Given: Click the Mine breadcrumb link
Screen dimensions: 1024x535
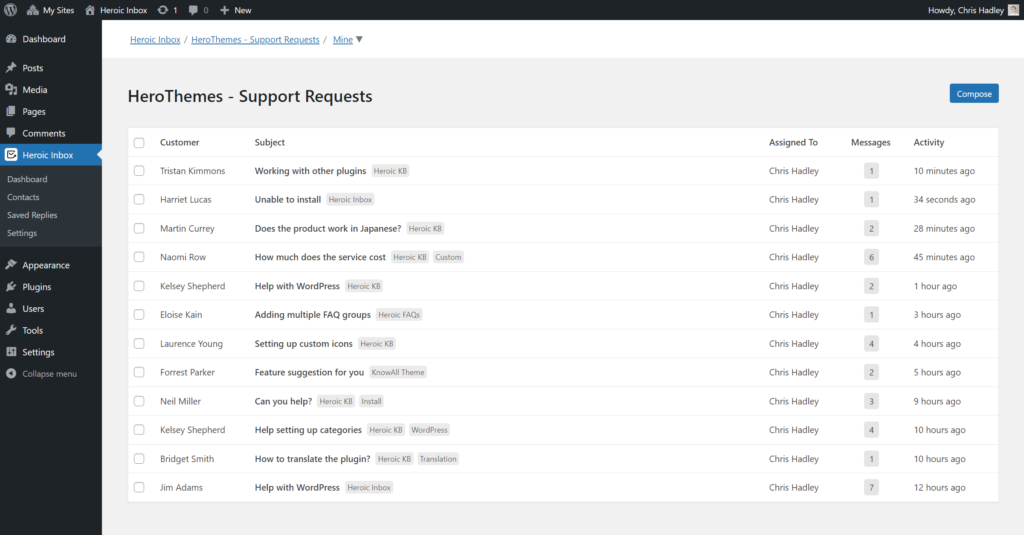Looking at the screenshot, I should (343, 39).
